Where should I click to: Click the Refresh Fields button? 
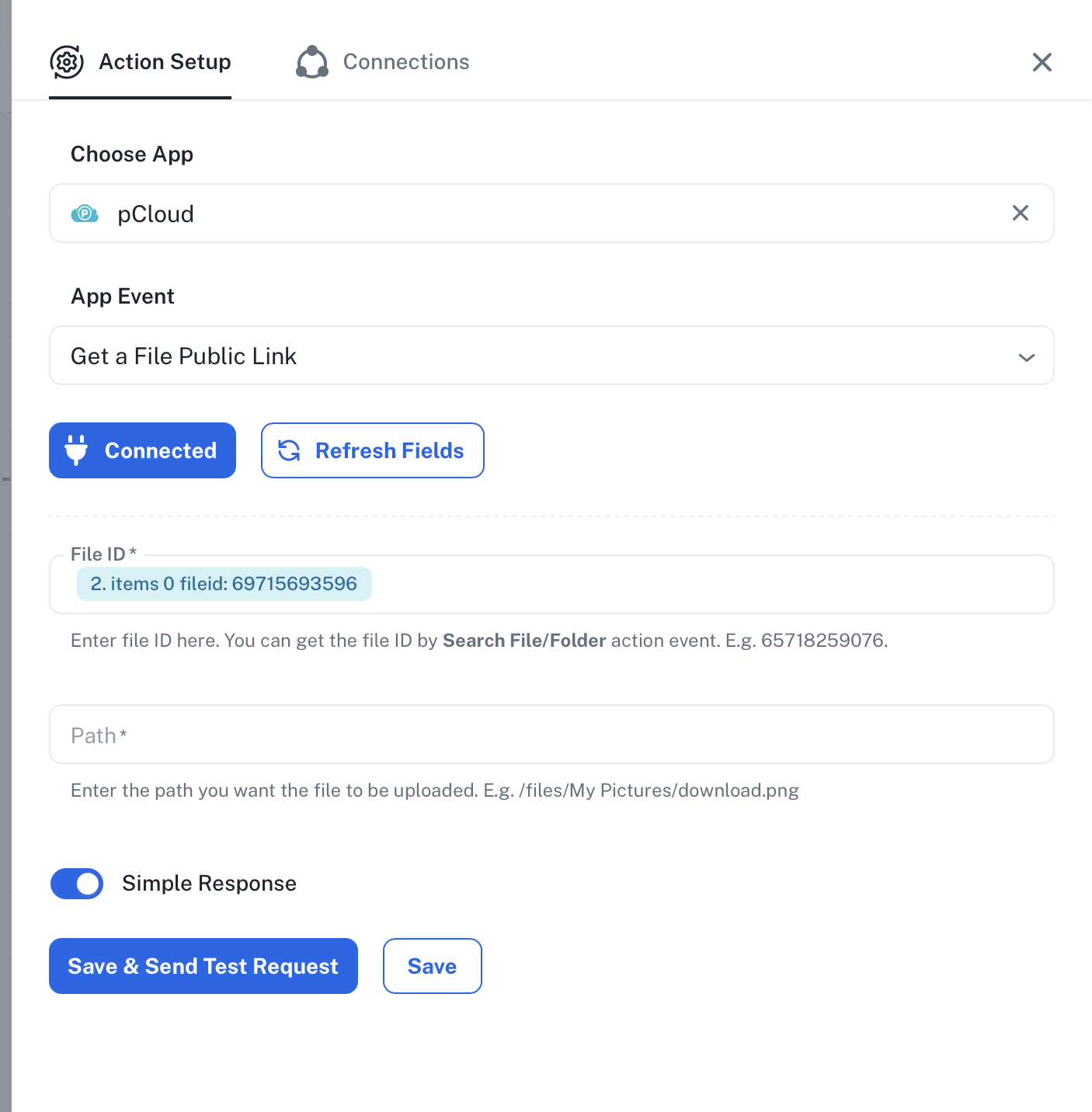pyautogui.click(x=373, y=450)
